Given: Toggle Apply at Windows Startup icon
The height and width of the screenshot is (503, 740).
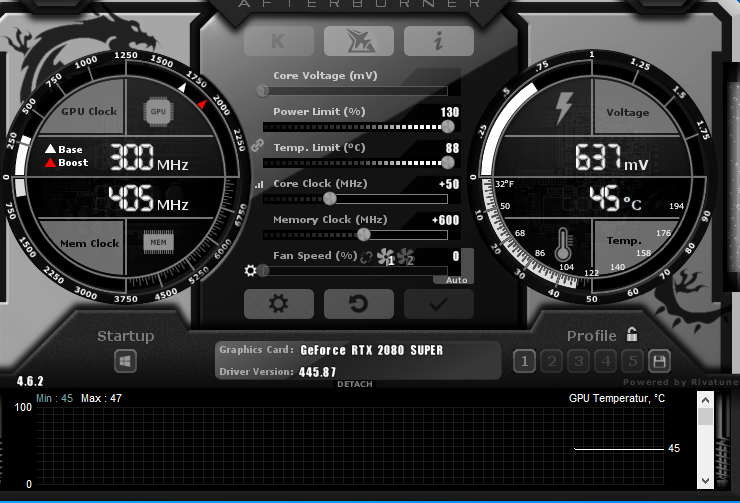Looking at the screenshot, I should [x=126, y=361].
